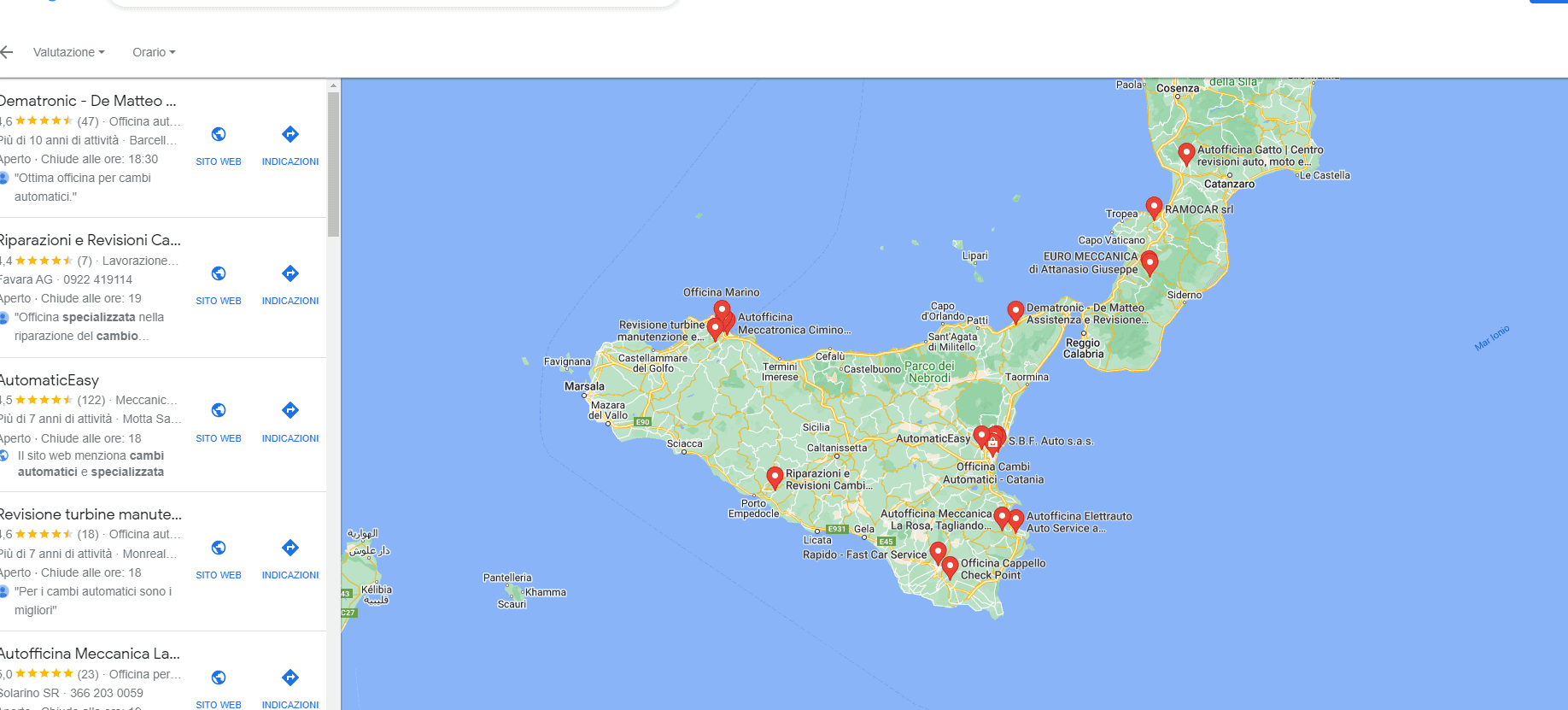The image size is (1568, 710).
Task: Click Officina Cambi Automatici - Catania label
Action: [x=993, y=473]
